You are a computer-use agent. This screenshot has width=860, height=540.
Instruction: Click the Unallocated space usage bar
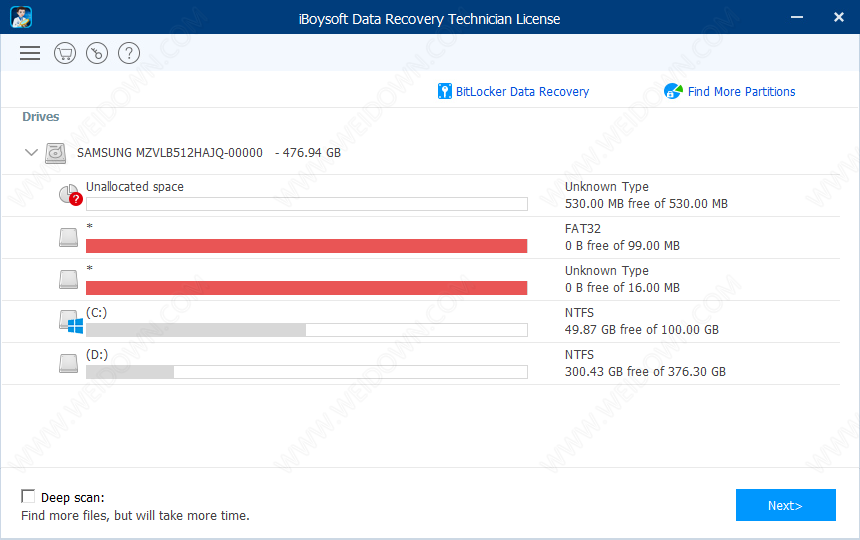[307, 204]
